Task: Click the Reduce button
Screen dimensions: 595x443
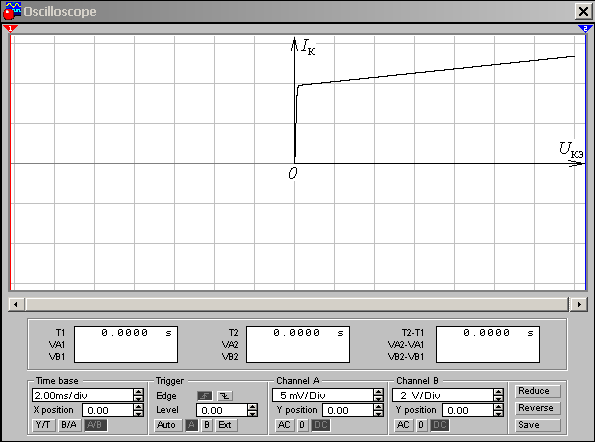Action: [x=537, y=391]
